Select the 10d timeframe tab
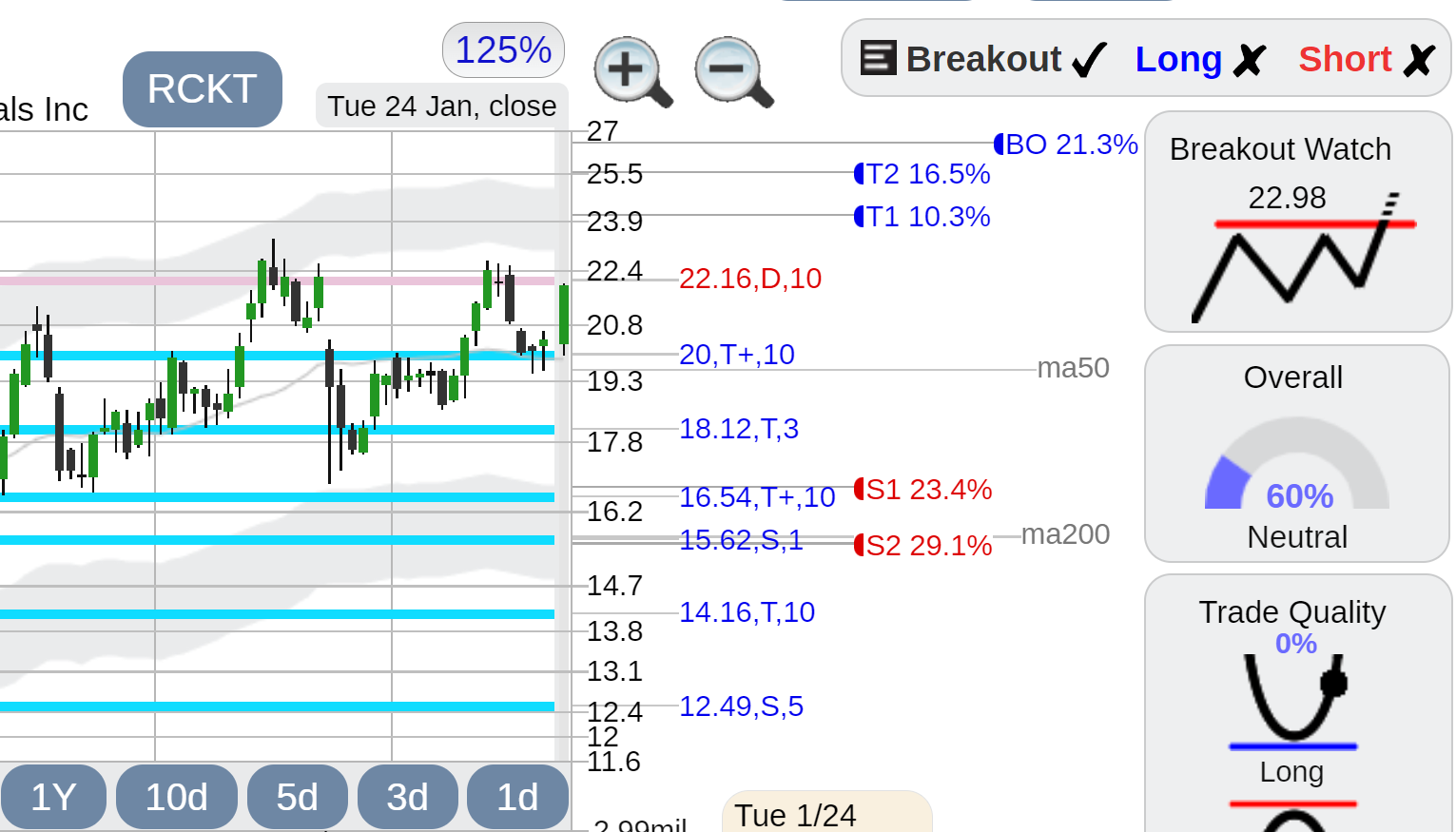 [177, 797]
